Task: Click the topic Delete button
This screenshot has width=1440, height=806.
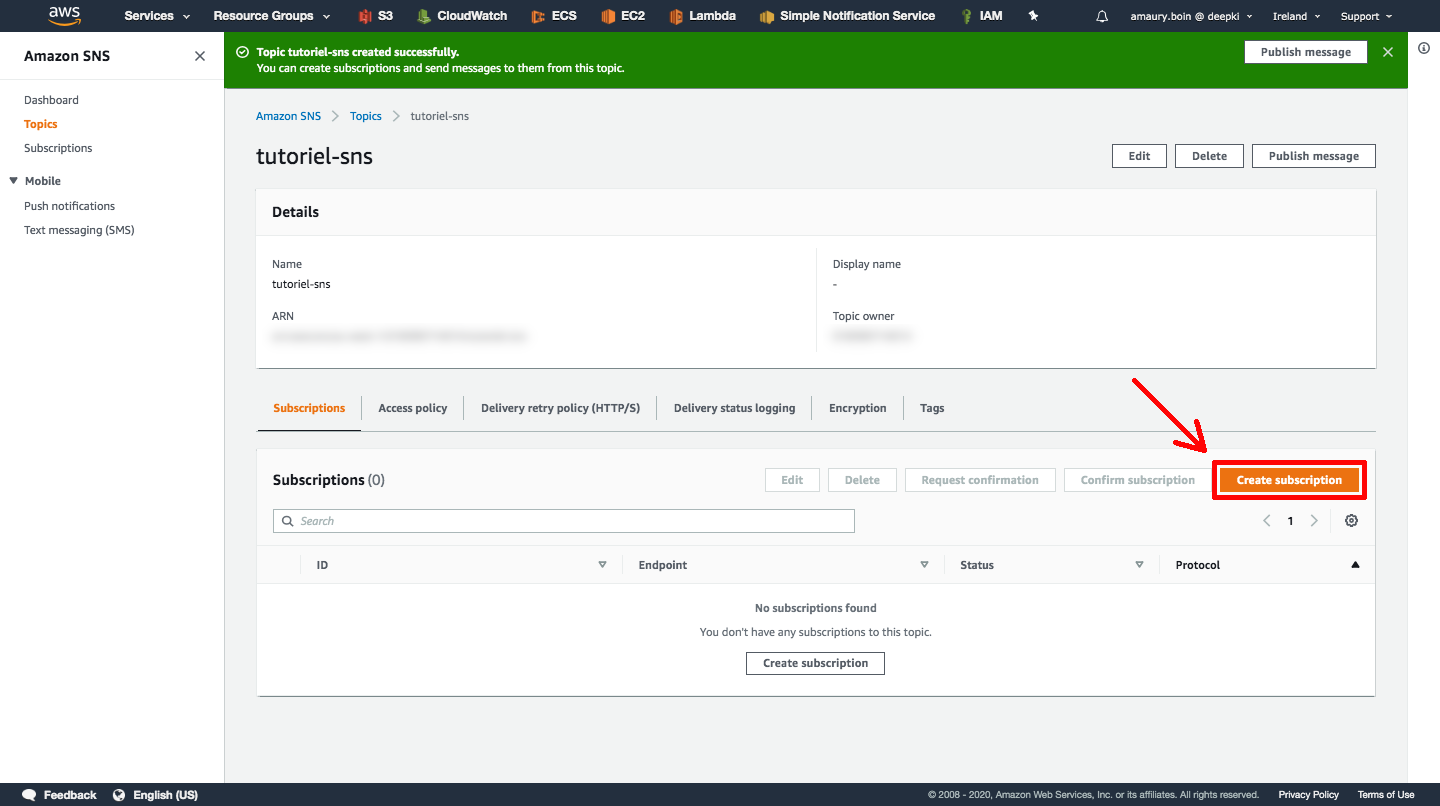Action: (x=1209, y=156)
